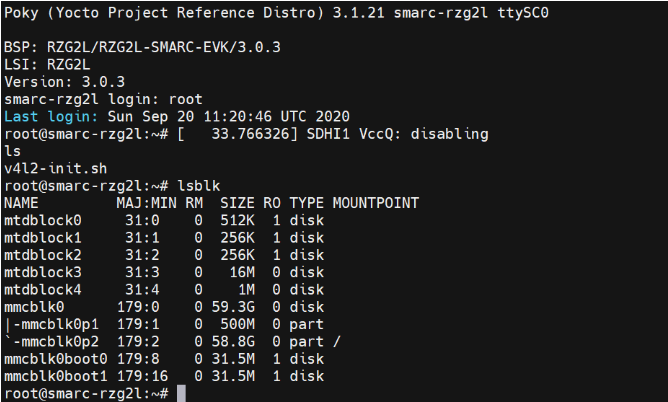Click the TYPE column header
Screen dimensions: 668x402
[306, 203]
